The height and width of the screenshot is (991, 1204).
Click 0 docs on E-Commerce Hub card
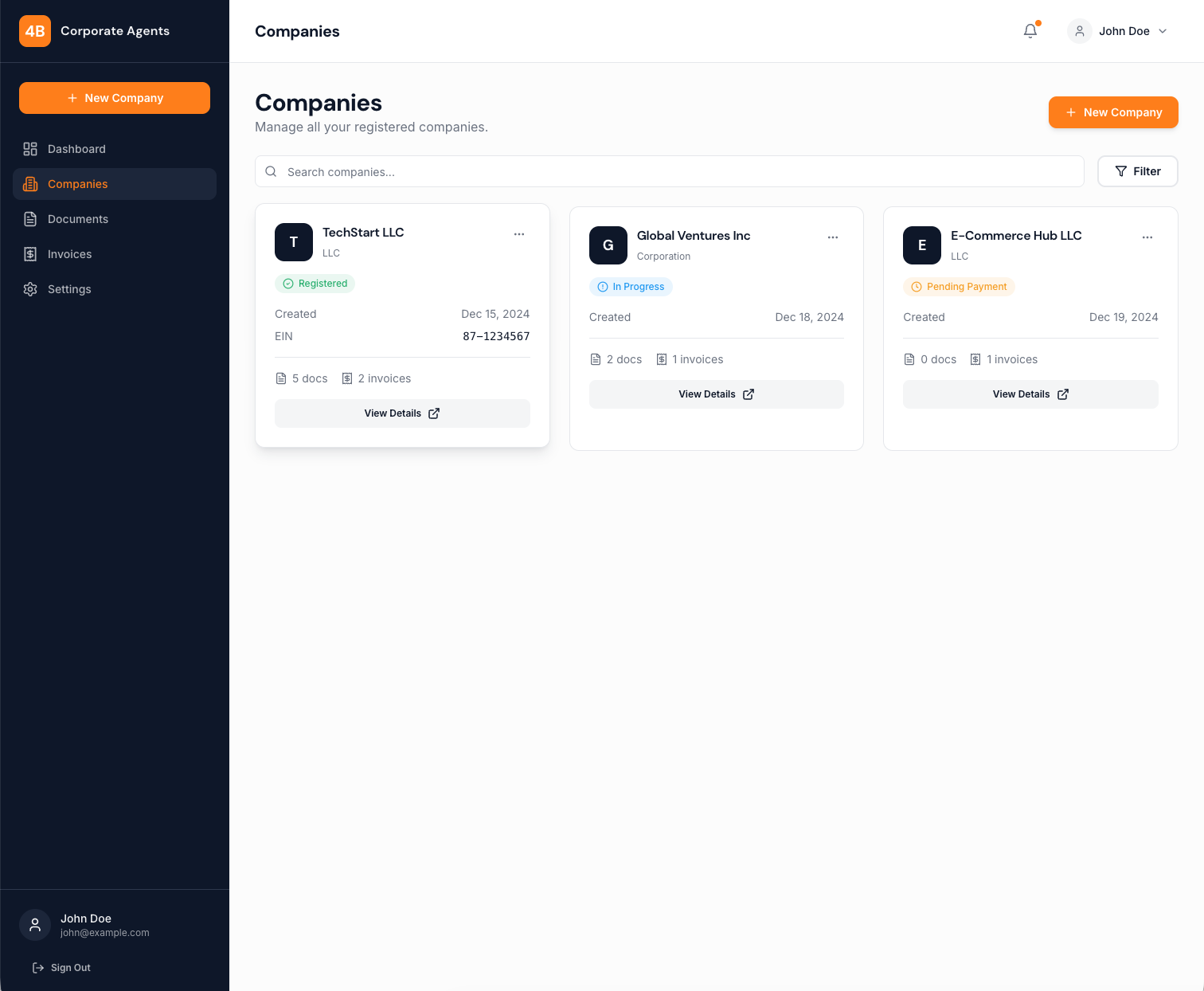tap(930, 359)
